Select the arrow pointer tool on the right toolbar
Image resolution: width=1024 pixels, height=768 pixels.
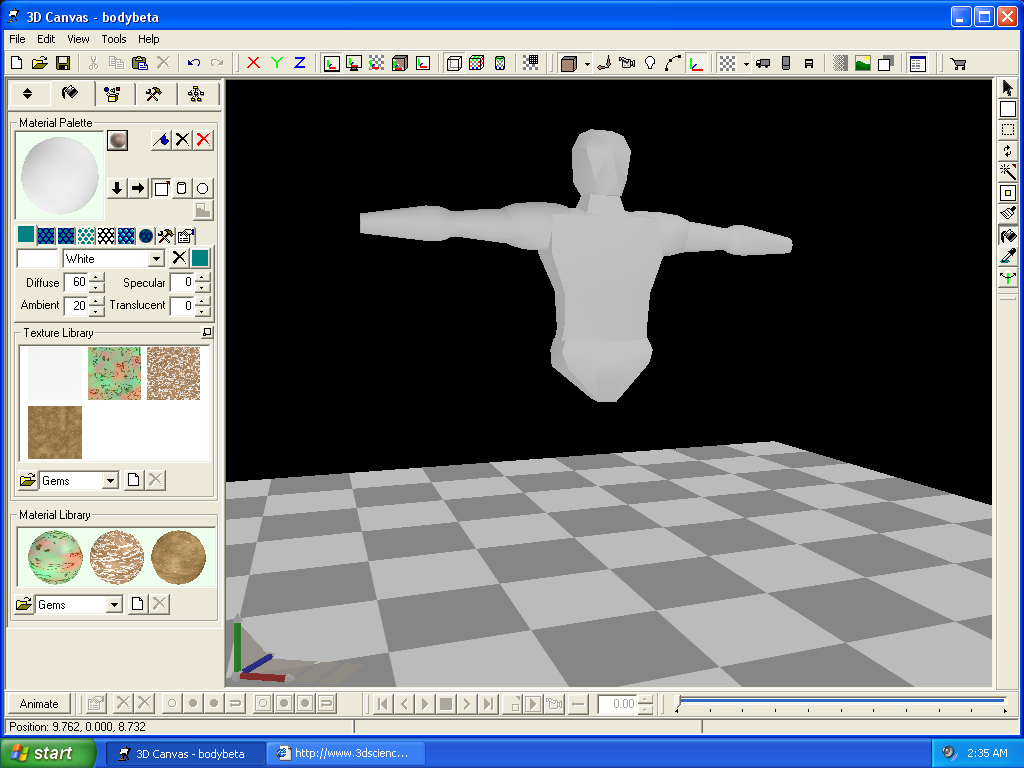coord(1008,88)
